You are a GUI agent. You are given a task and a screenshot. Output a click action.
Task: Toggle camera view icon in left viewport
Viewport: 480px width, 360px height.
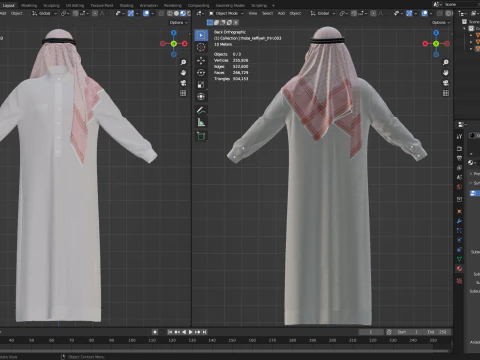(x=183, y=83)
